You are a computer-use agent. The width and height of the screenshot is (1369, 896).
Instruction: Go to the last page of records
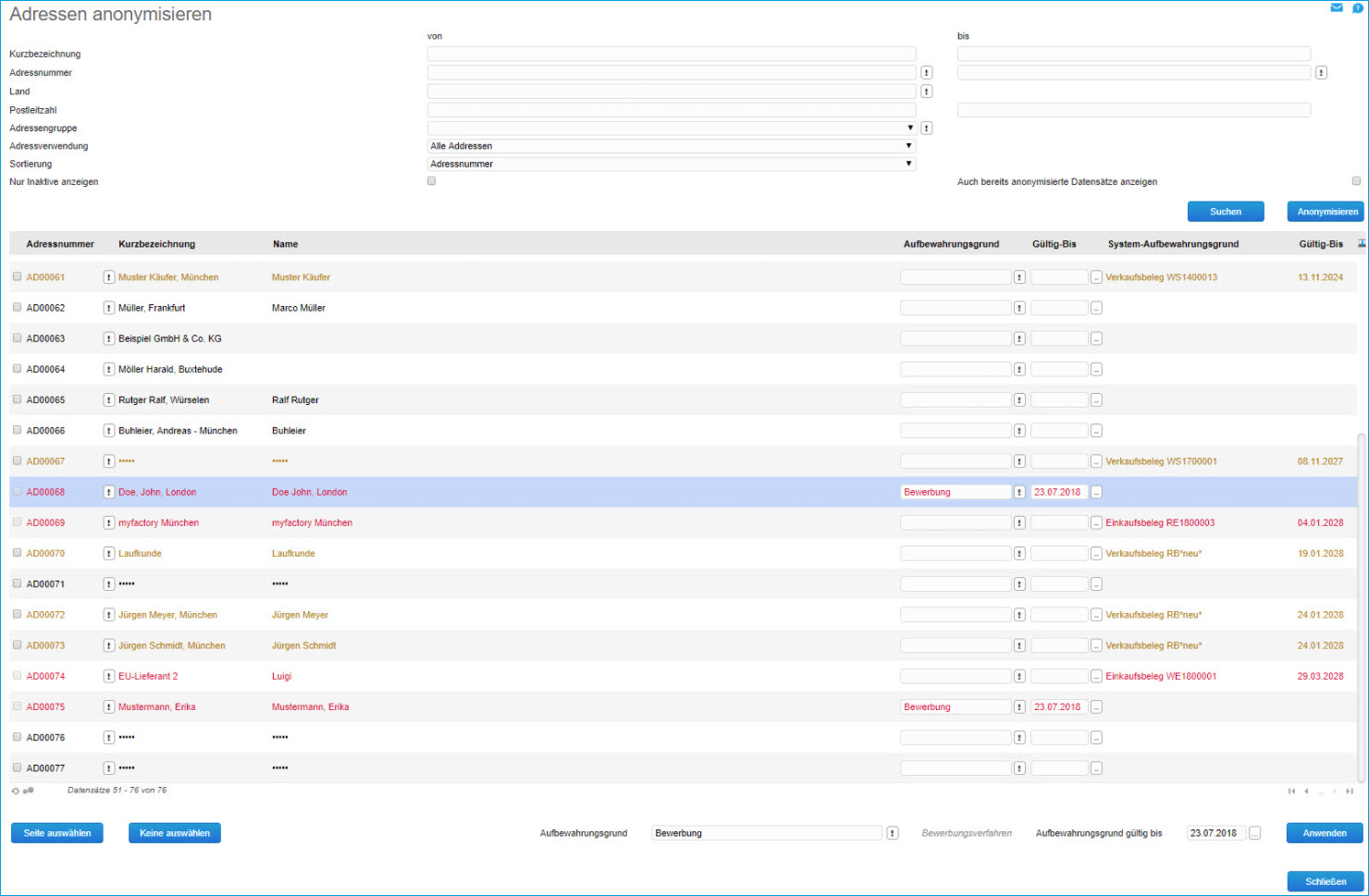click(x=1350, y=792)
